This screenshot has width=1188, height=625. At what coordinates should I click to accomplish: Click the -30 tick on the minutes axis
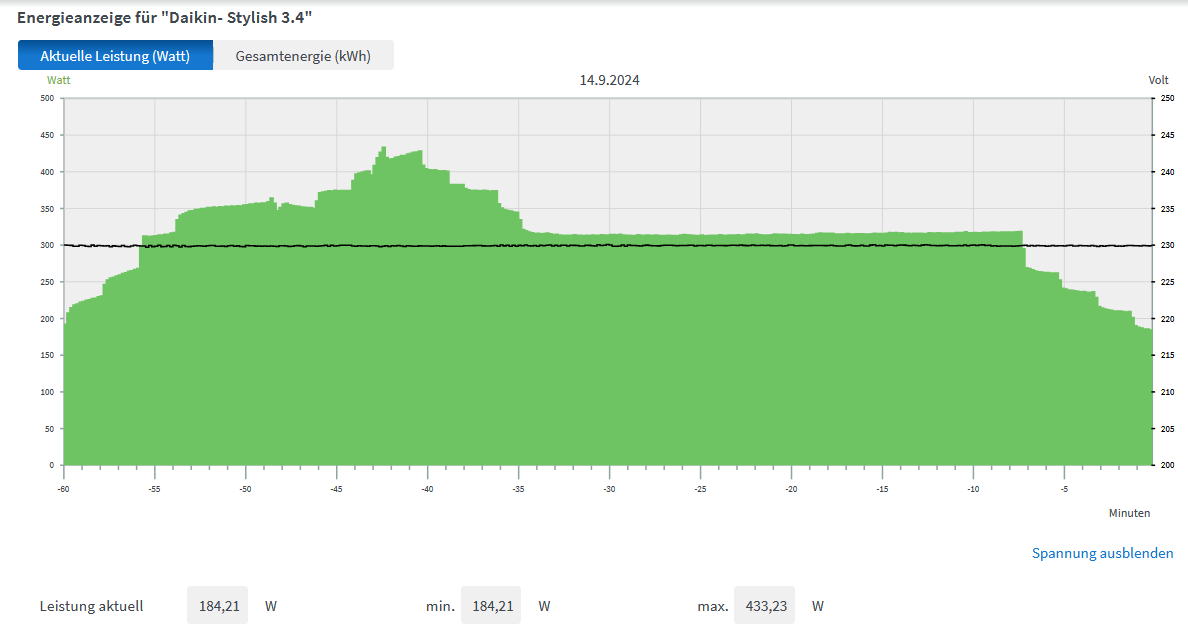click(609, 489)
